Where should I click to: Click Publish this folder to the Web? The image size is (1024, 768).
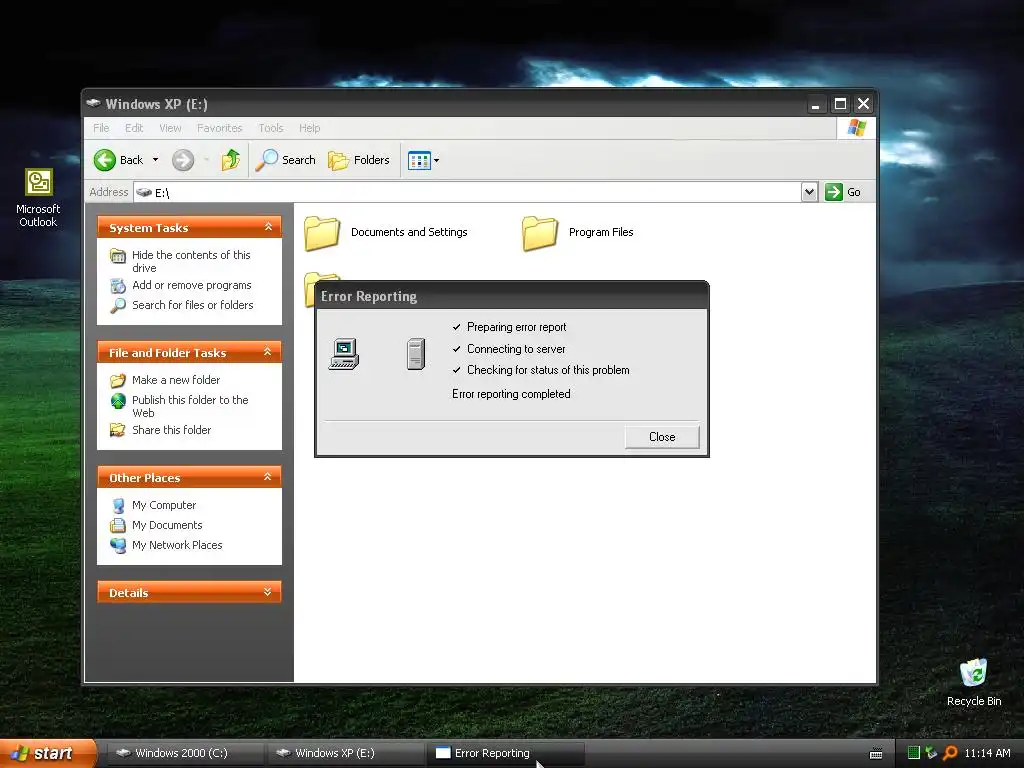tap(190, 406)
